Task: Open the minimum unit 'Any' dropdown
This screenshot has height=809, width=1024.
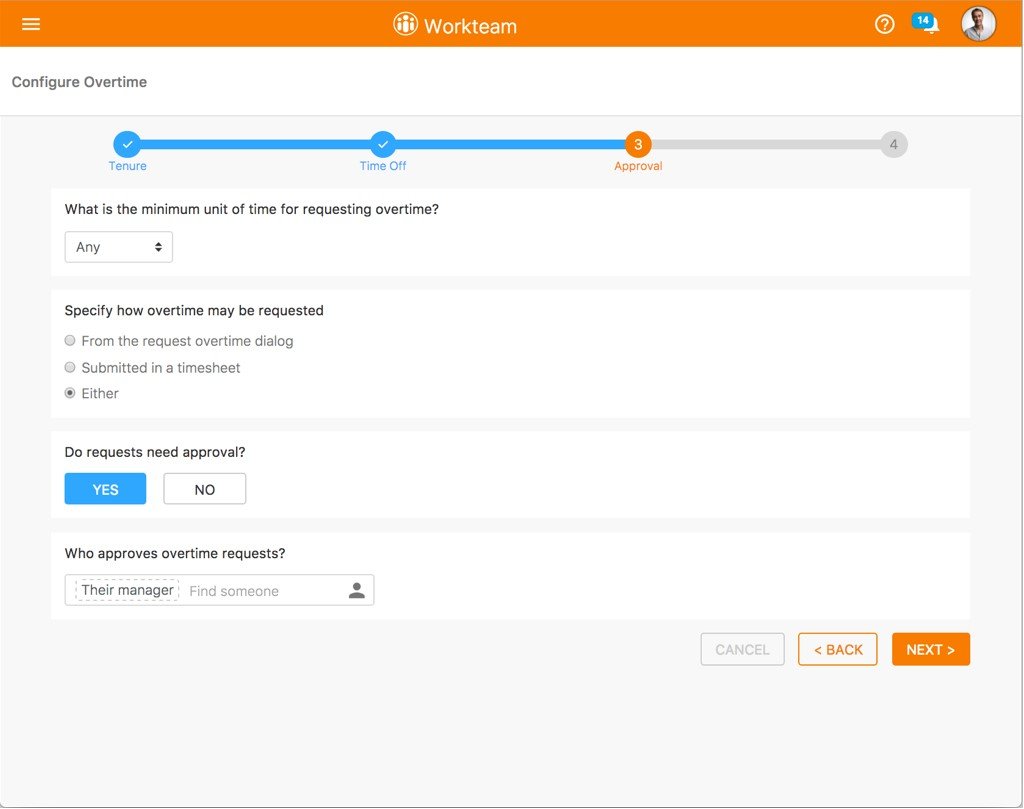Action: coord(118,247)
